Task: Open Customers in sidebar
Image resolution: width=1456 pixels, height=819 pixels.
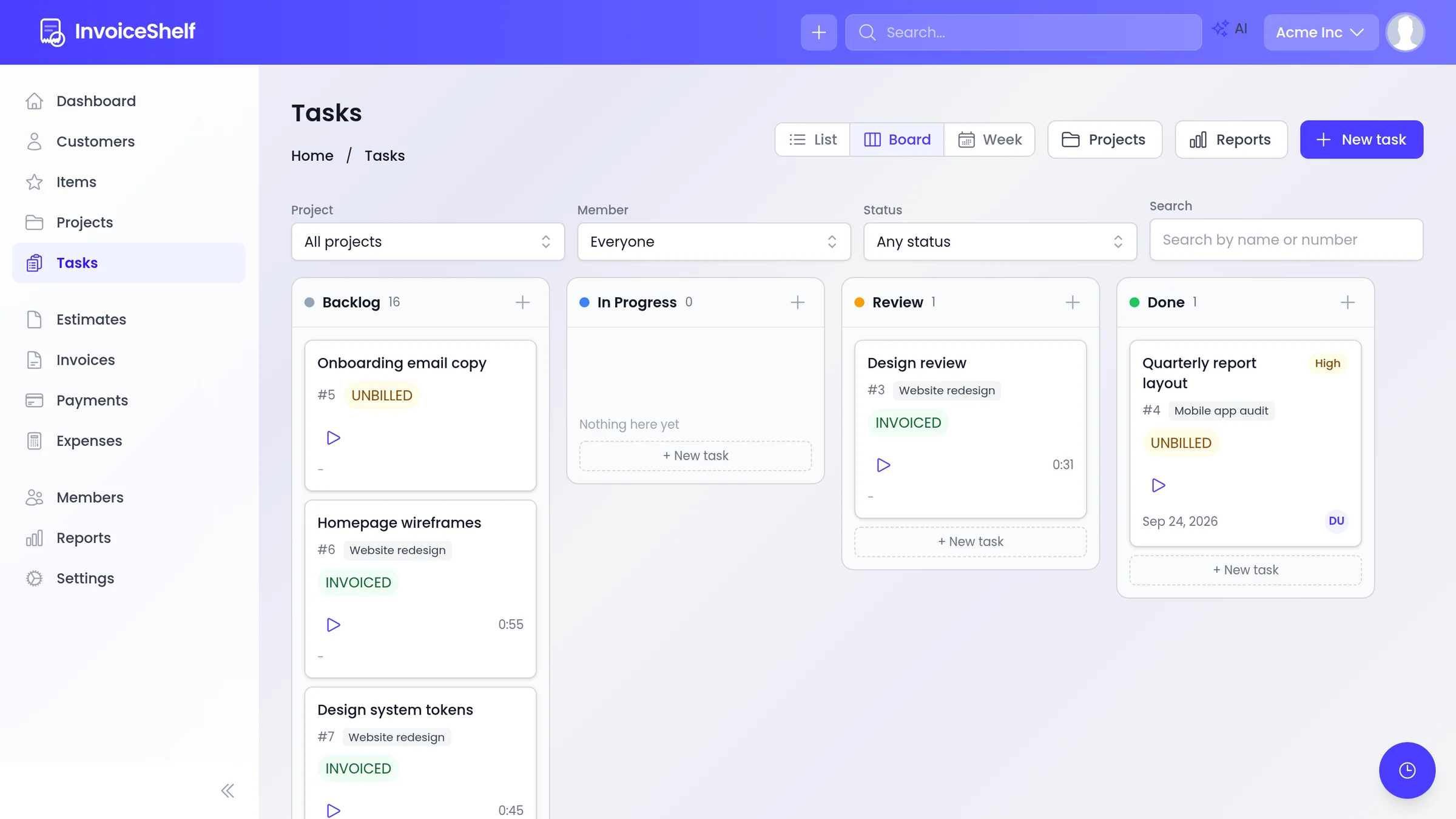Action: [x=129, y=141]
